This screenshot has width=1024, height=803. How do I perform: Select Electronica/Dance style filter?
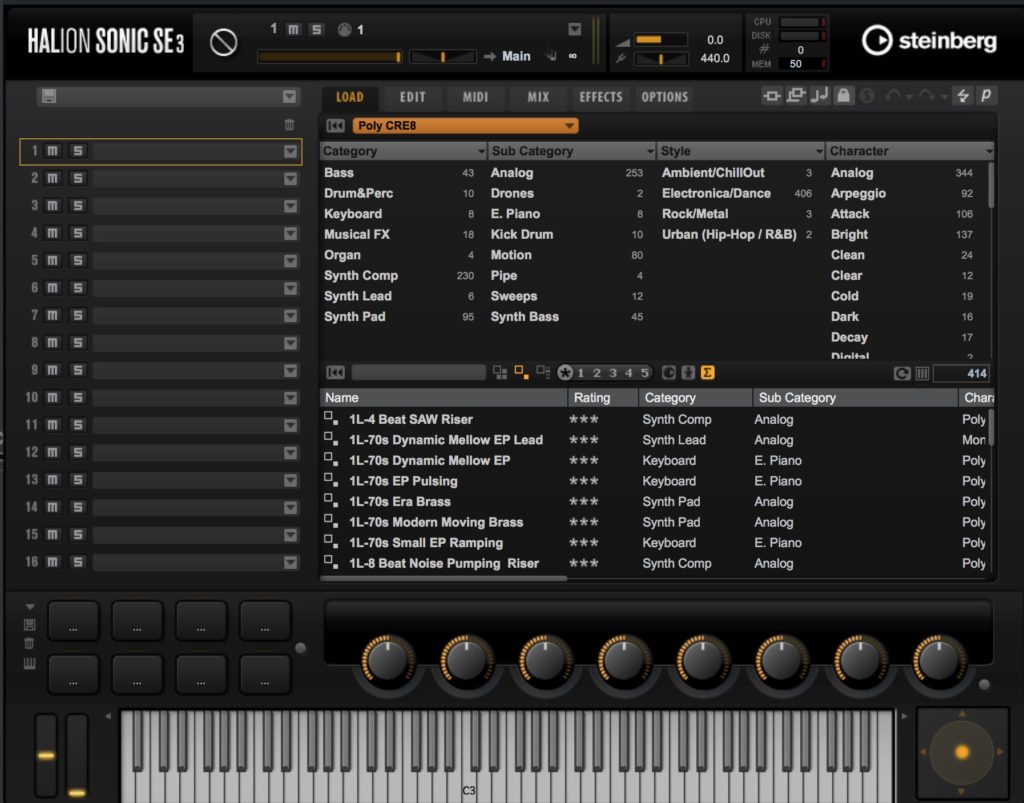[x=716, y=193]
